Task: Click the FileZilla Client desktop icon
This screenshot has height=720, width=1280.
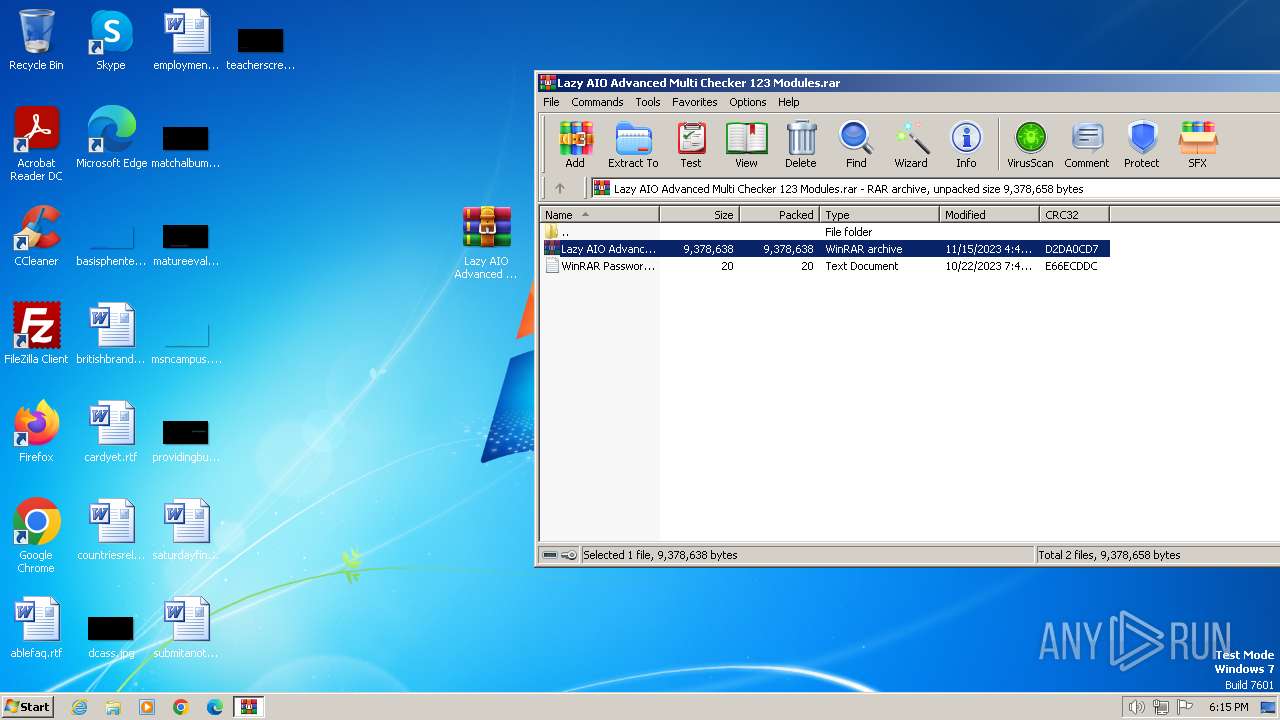Action: coord(36,334)
